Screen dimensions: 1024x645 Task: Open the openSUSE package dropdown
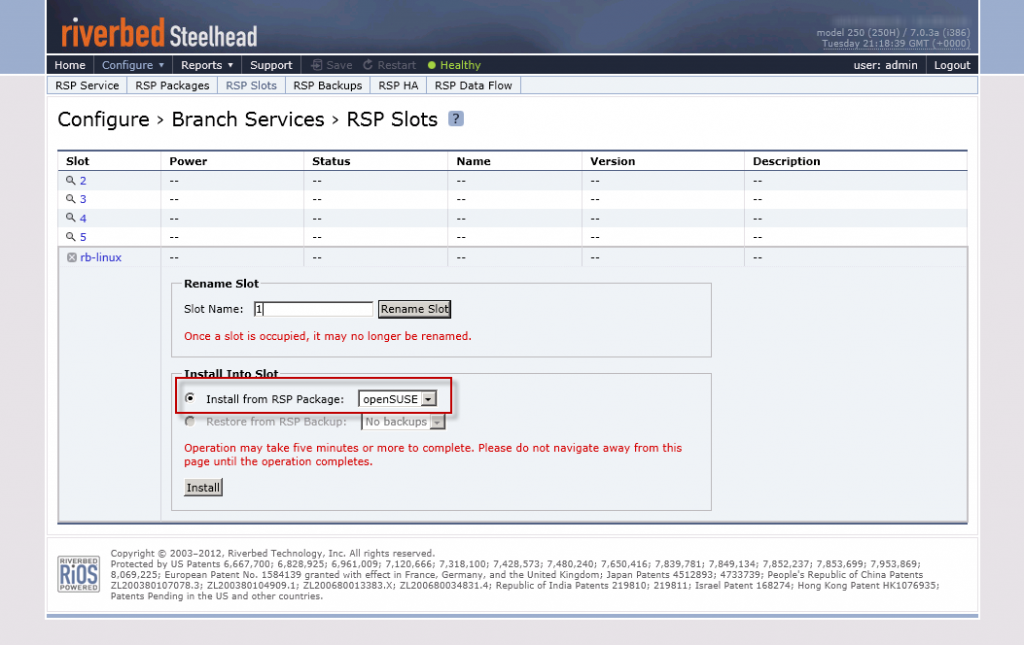(397, 399)
